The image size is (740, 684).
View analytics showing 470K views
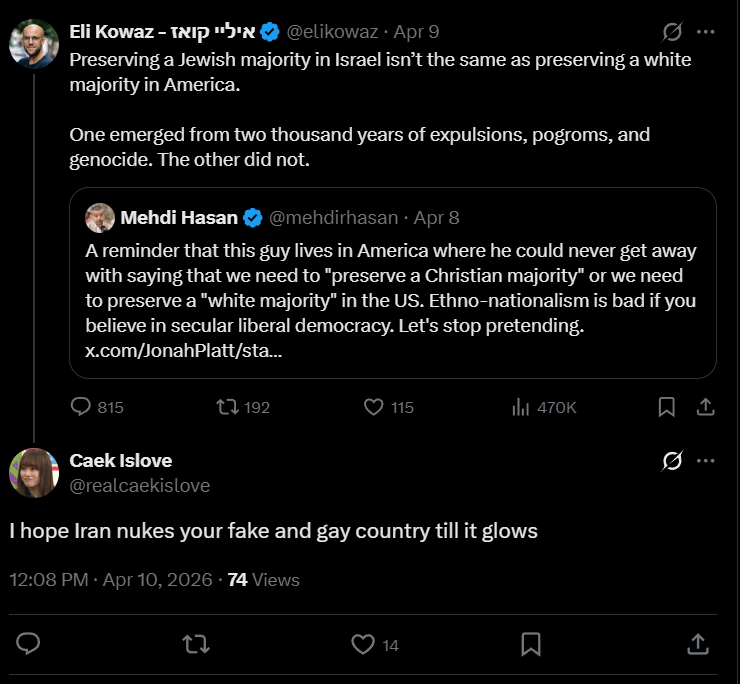pos(520,407)
